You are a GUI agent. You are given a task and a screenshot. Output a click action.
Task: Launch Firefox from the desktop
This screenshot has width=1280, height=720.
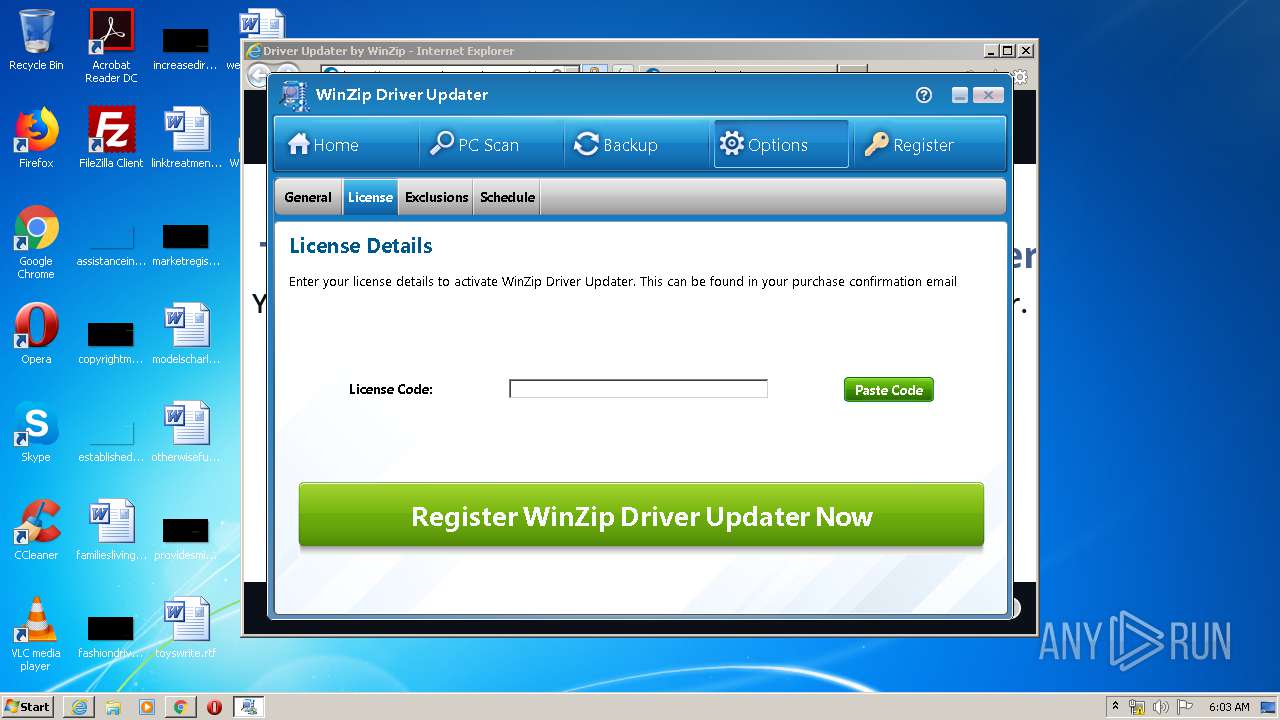36,138
